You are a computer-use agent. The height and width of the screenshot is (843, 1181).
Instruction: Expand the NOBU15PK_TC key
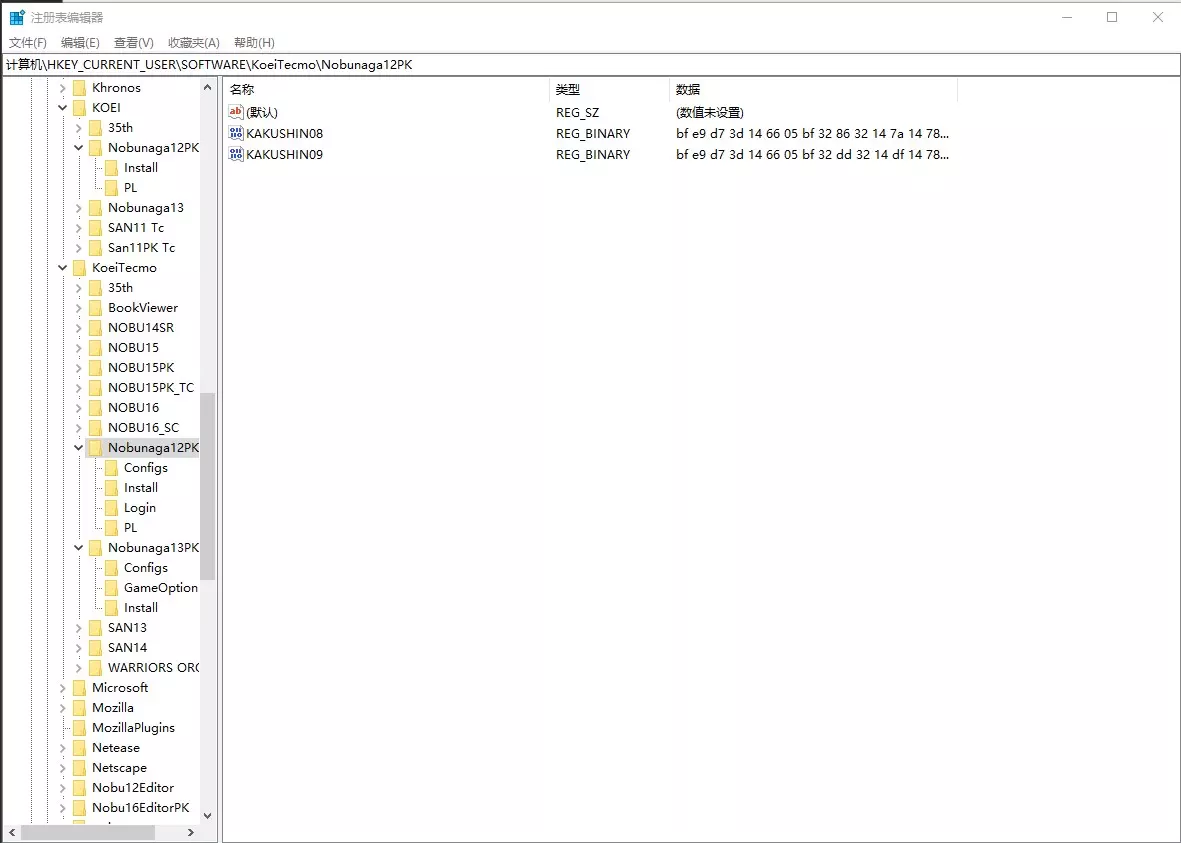pyautogui.click(x=78, y=387)
